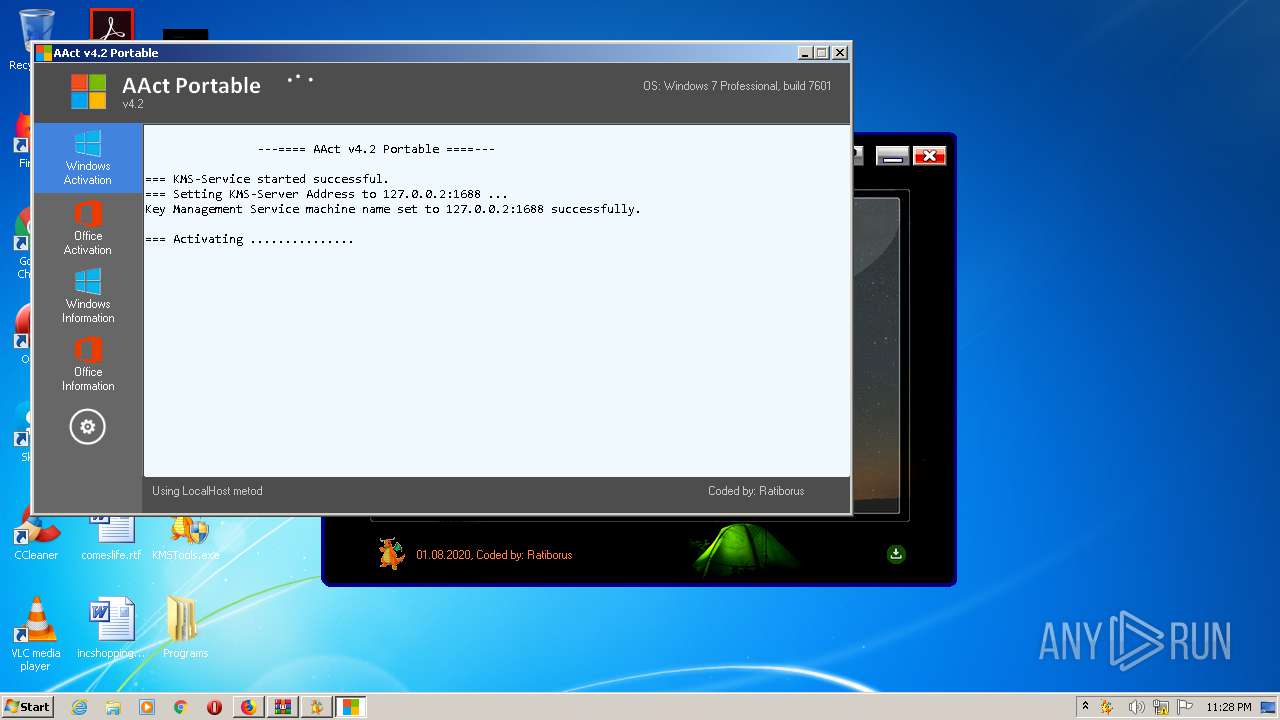Close the KMSTools window with red X
This screenshot has width=1280, height=720.
[929, 156]
